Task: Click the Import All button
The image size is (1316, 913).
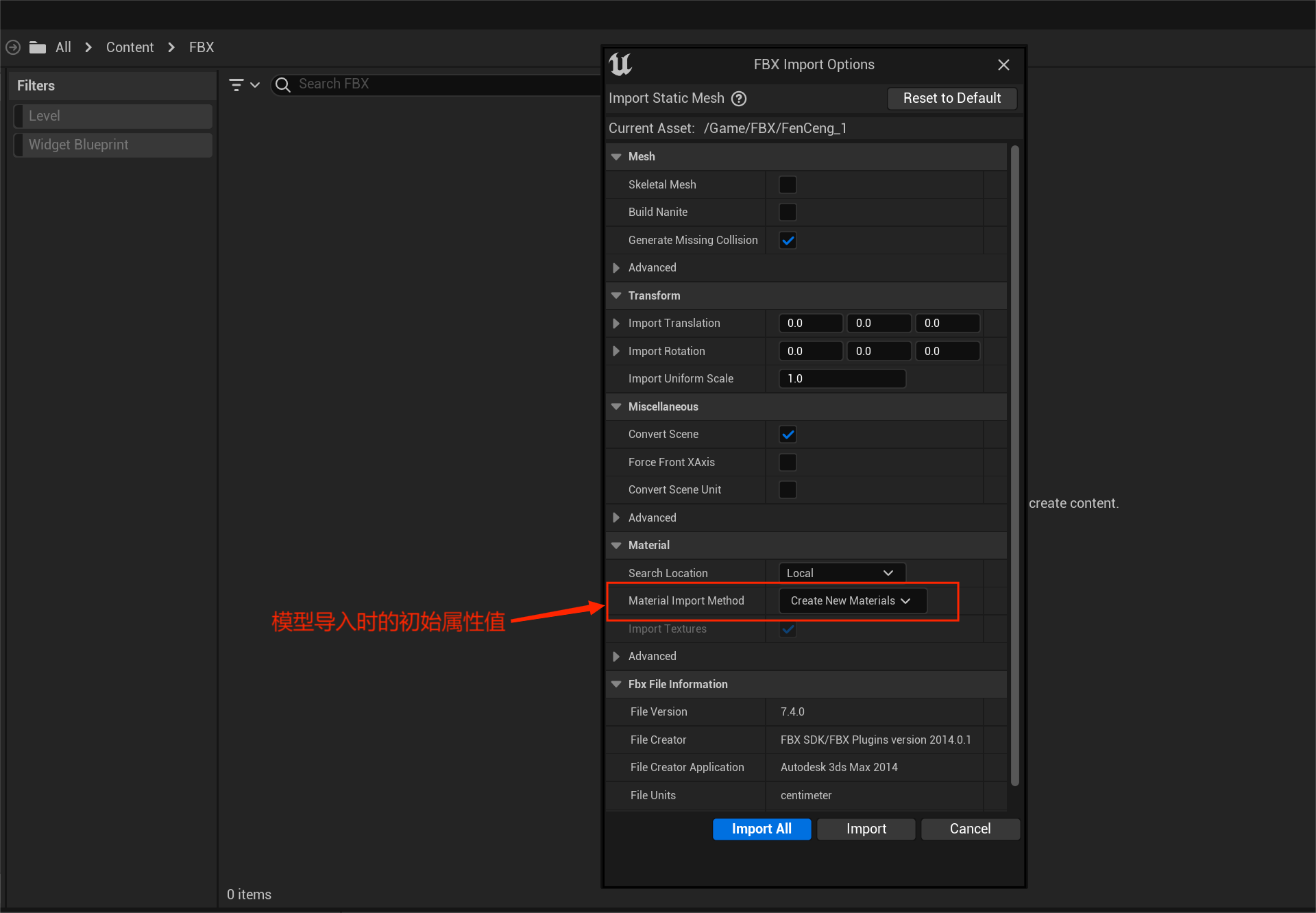Action: coord(761,829)
